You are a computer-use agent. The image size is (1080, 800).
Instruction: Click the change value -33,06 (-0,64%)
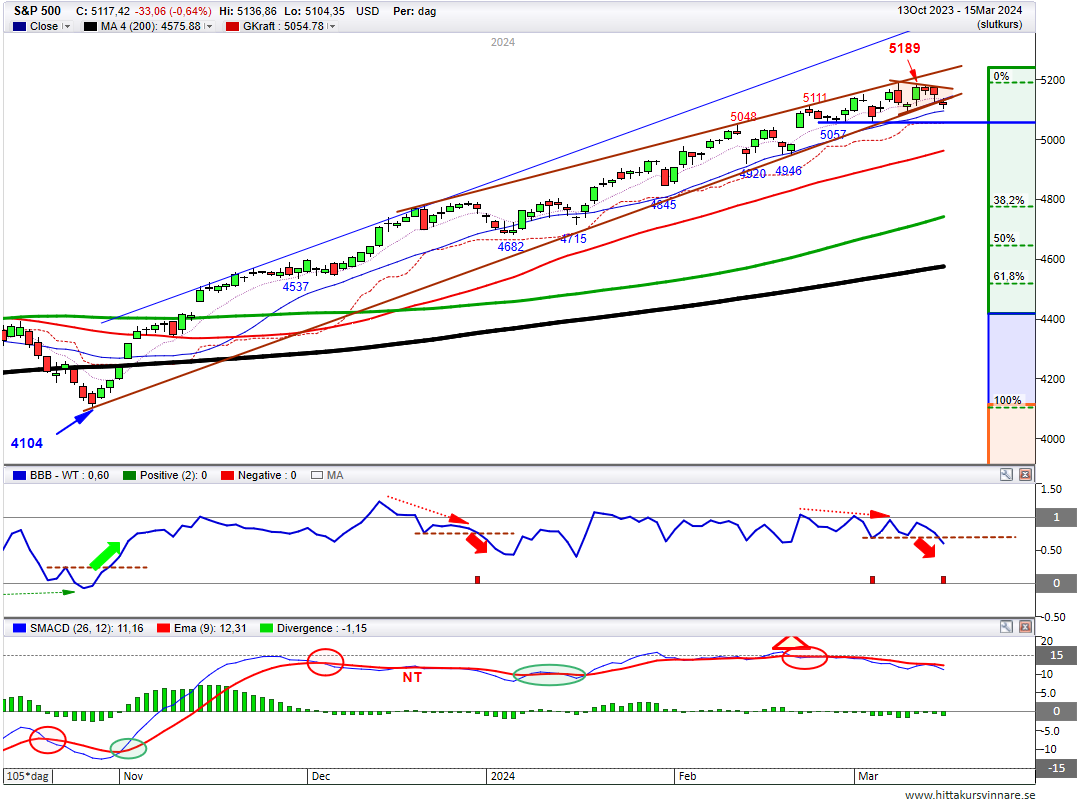point(173,11)
